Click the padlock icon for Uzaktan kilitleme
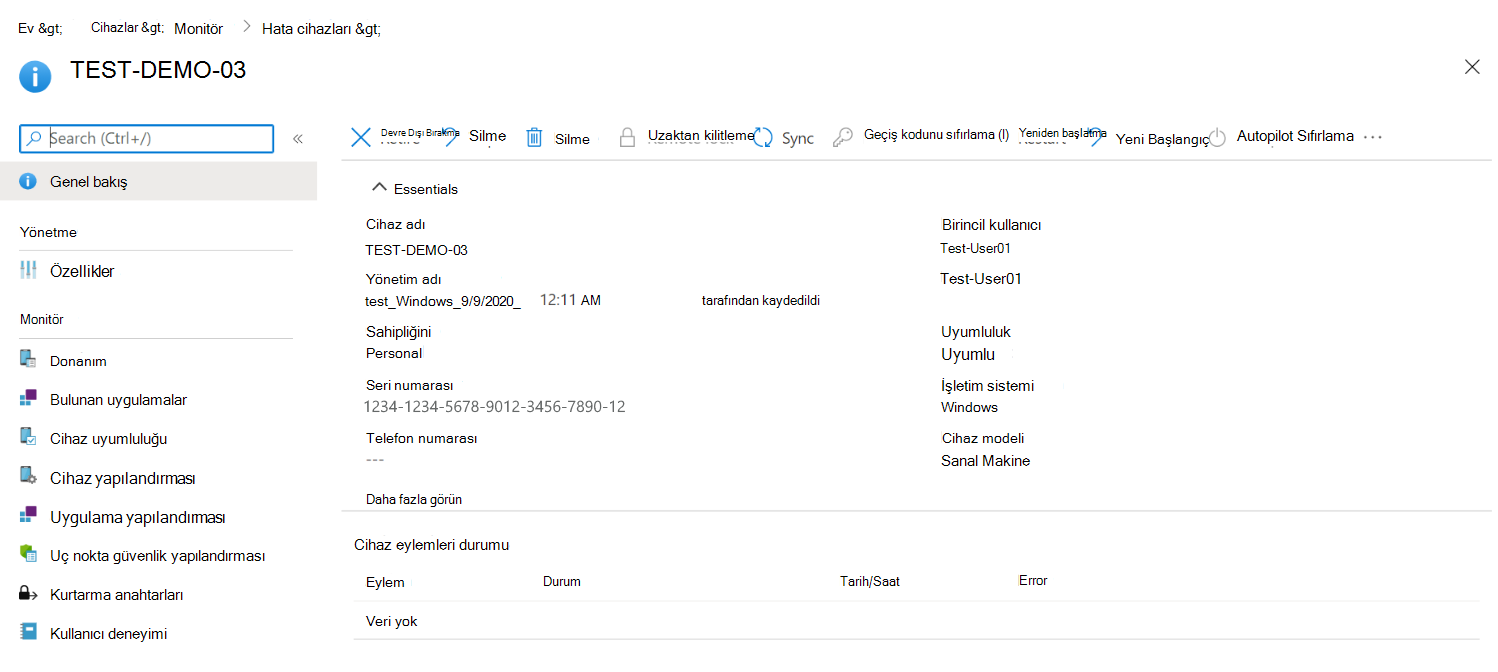The image size is (1498, 672). (x=627, y=138)
